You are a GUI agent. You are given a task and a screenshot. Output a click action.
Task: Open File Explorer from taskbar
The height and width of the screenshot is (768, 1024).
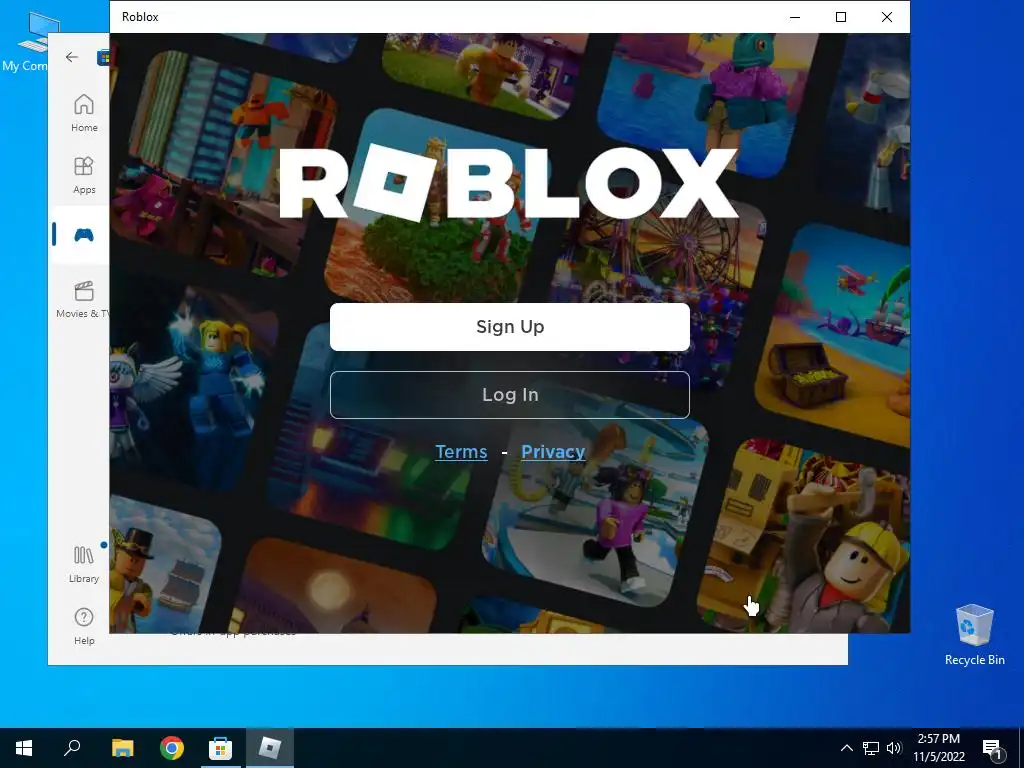(x=122, y=748)
